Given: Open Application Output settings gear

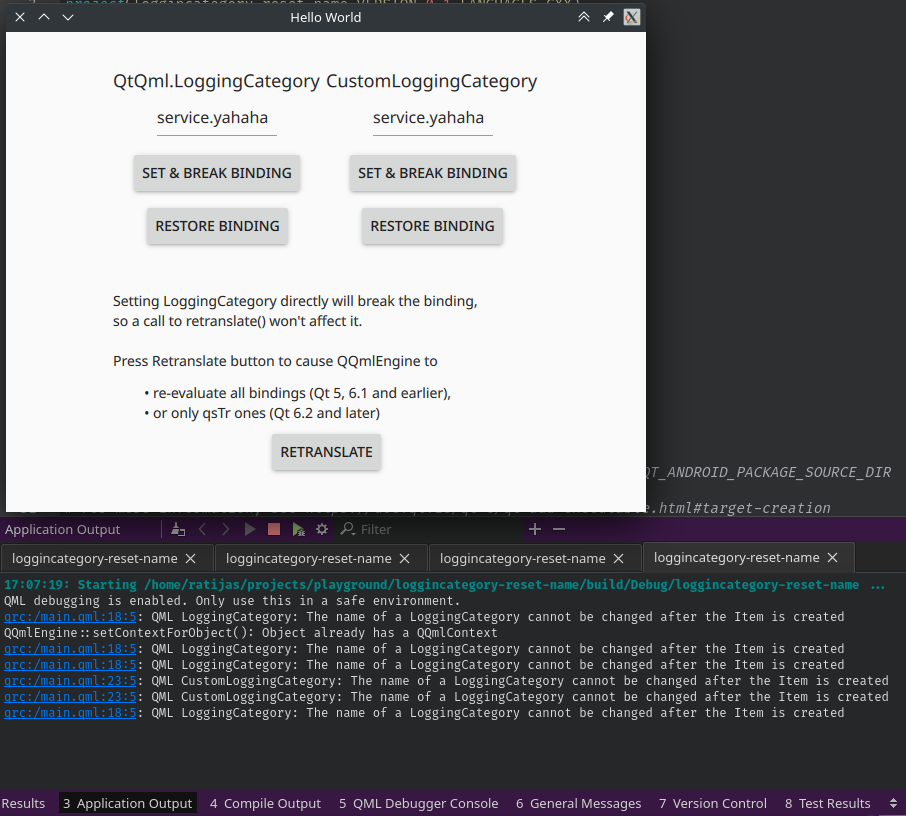Looking at the screenshot, I should 322,529.
